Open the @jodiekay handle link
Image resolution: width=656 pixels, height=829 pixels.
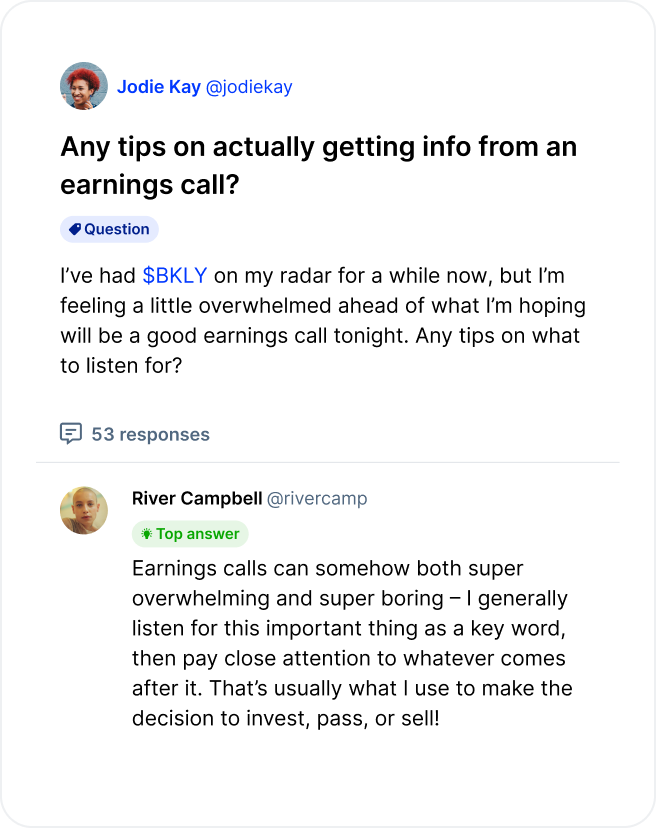point(249,87)
